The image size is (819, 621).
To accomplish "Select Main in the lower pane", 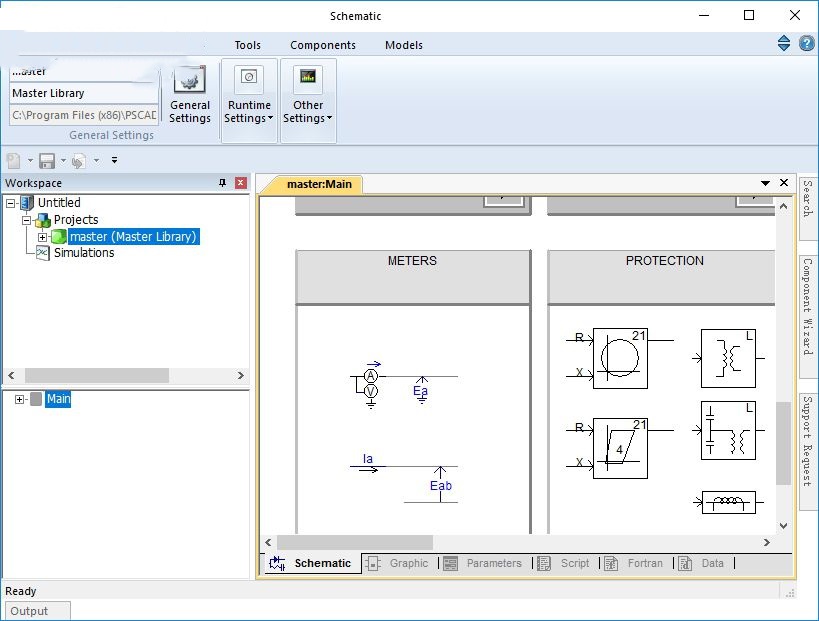I will (x=58, y=399).
